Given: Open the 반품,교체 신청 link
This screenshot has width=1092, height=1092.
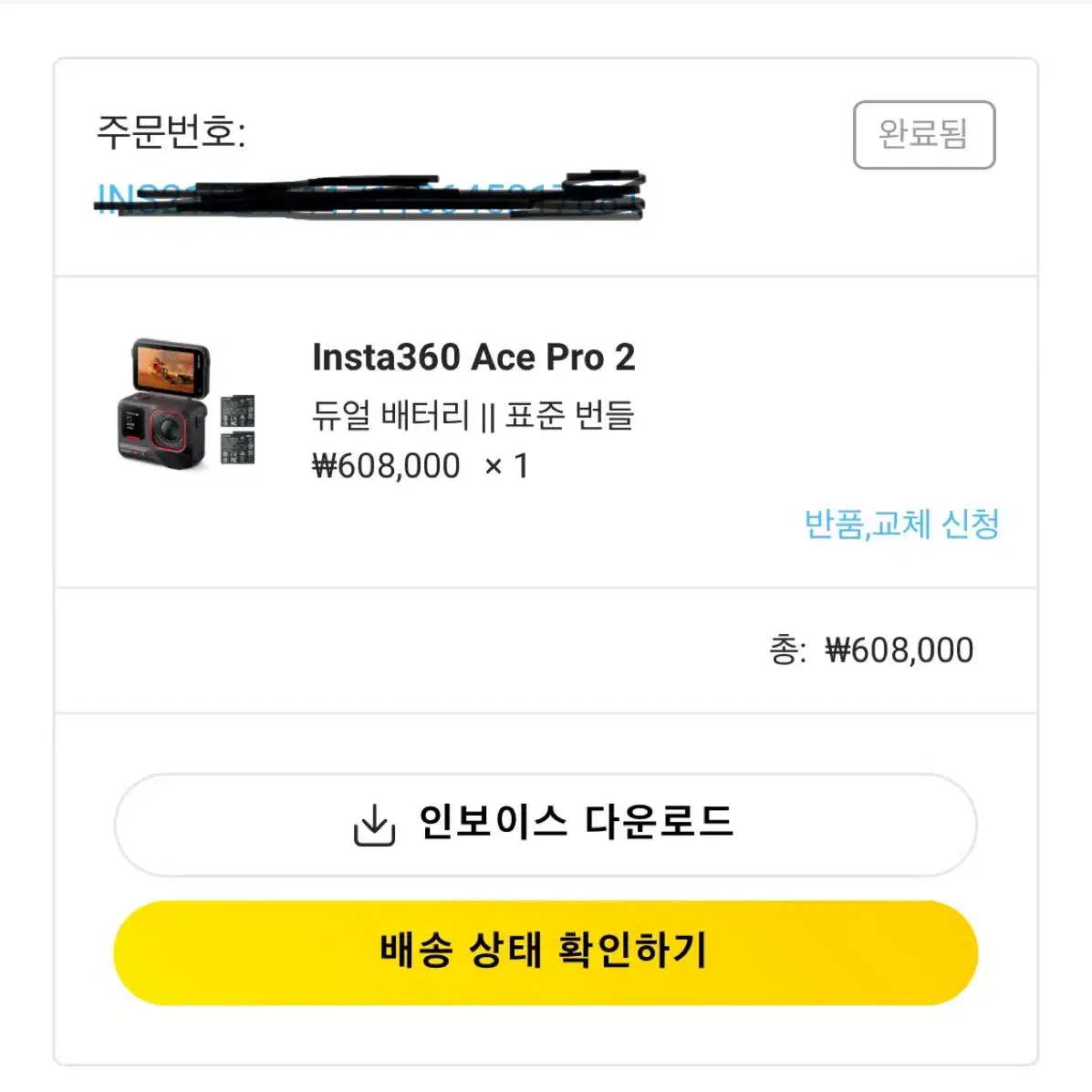Looking at the screenshot, I should 901,525.
